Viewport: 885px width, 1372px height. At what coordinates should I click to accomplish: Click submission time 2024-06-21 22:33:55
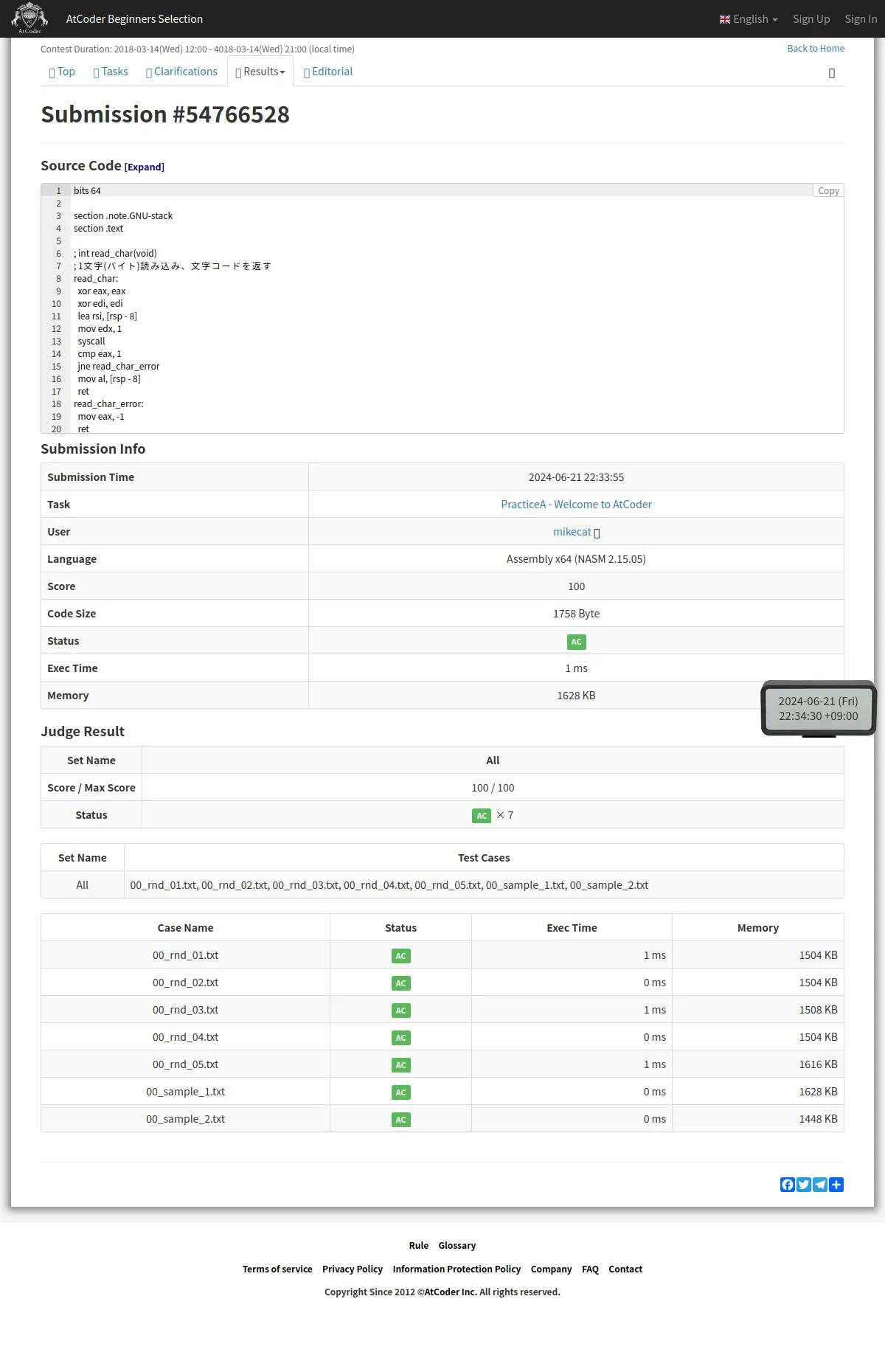click(x=576, y=477)
